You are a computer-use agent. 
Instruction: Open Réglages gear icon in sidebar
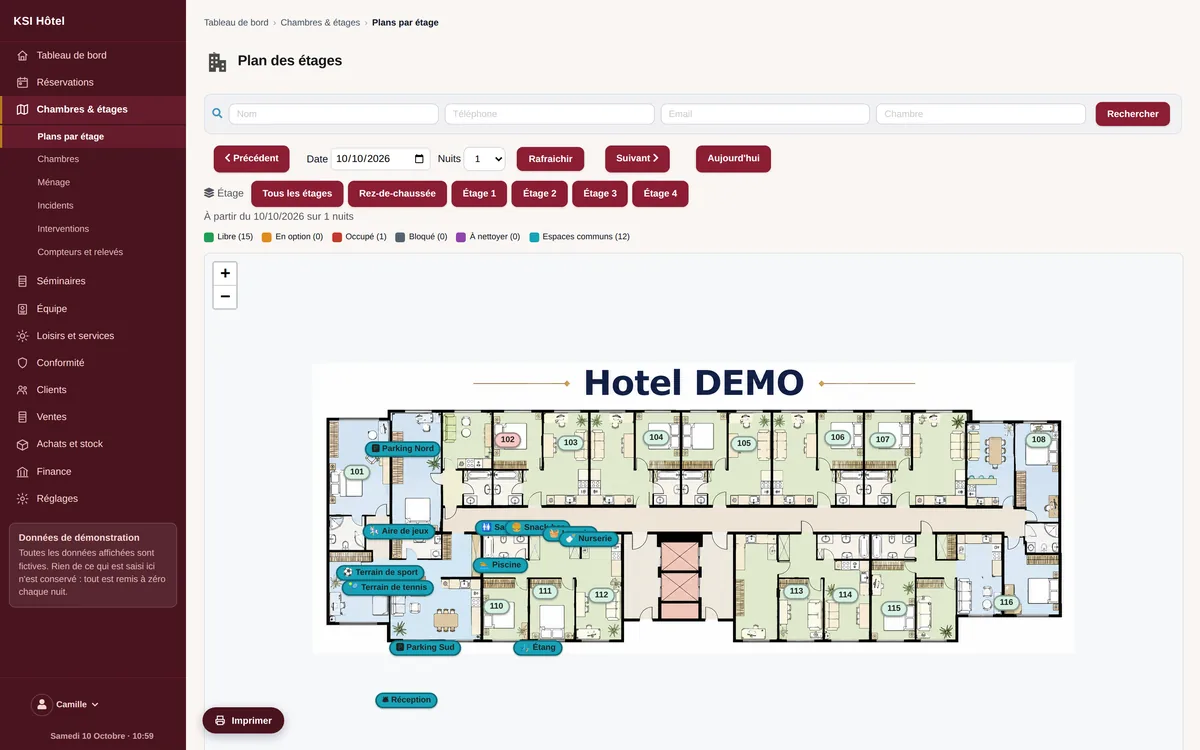(x=22, y=498)
